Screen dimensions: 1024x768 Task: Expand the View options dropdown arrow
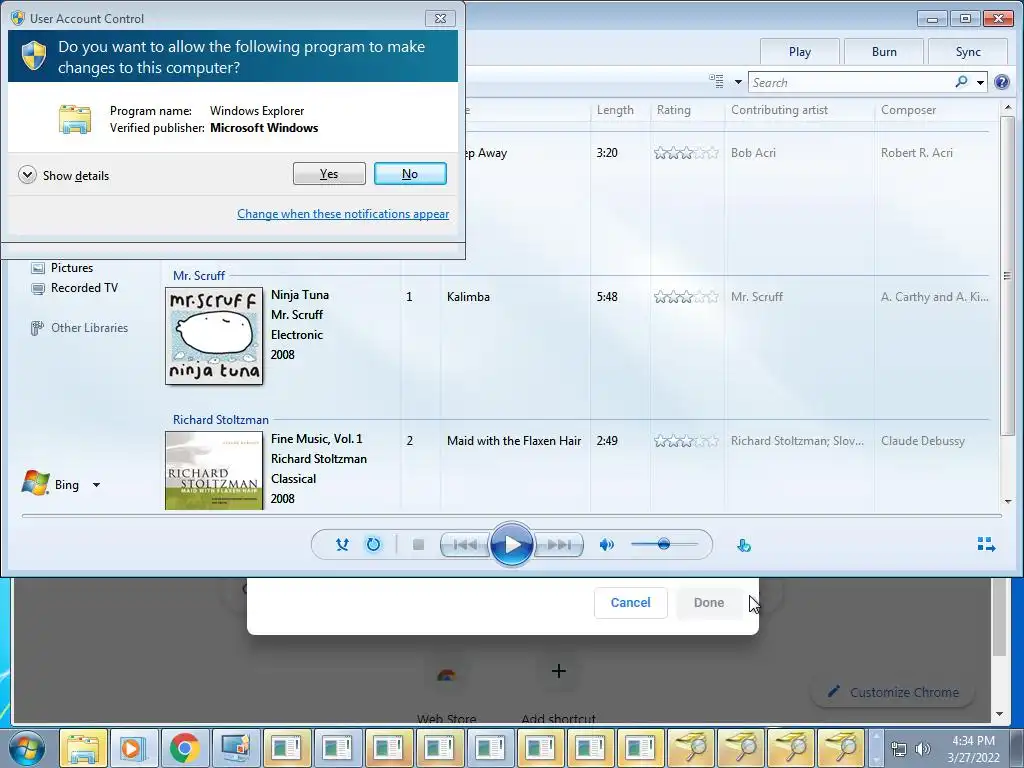click(x=738, y=82)
